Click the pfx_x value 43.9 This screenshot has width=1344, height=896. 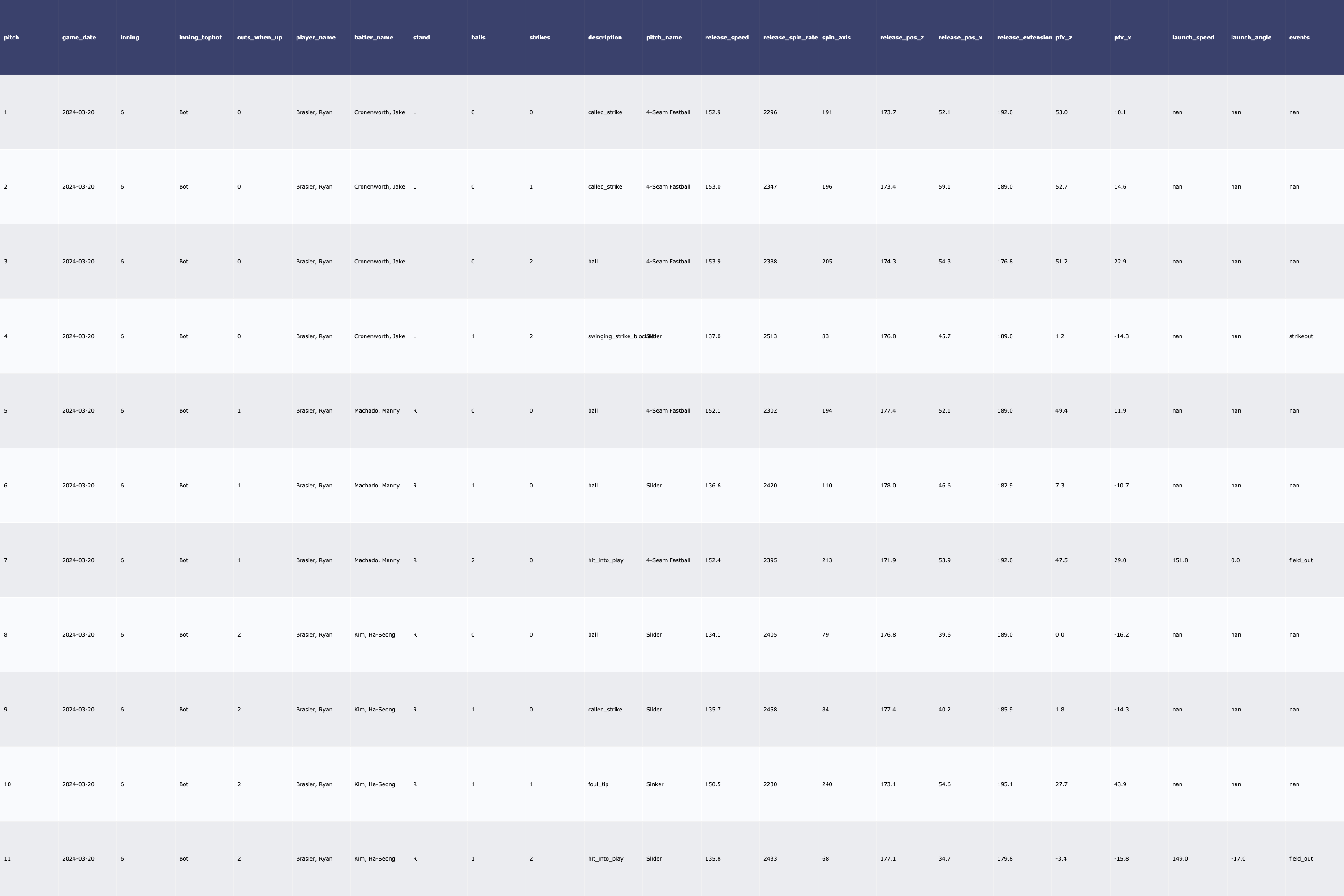pos(1120,784)
